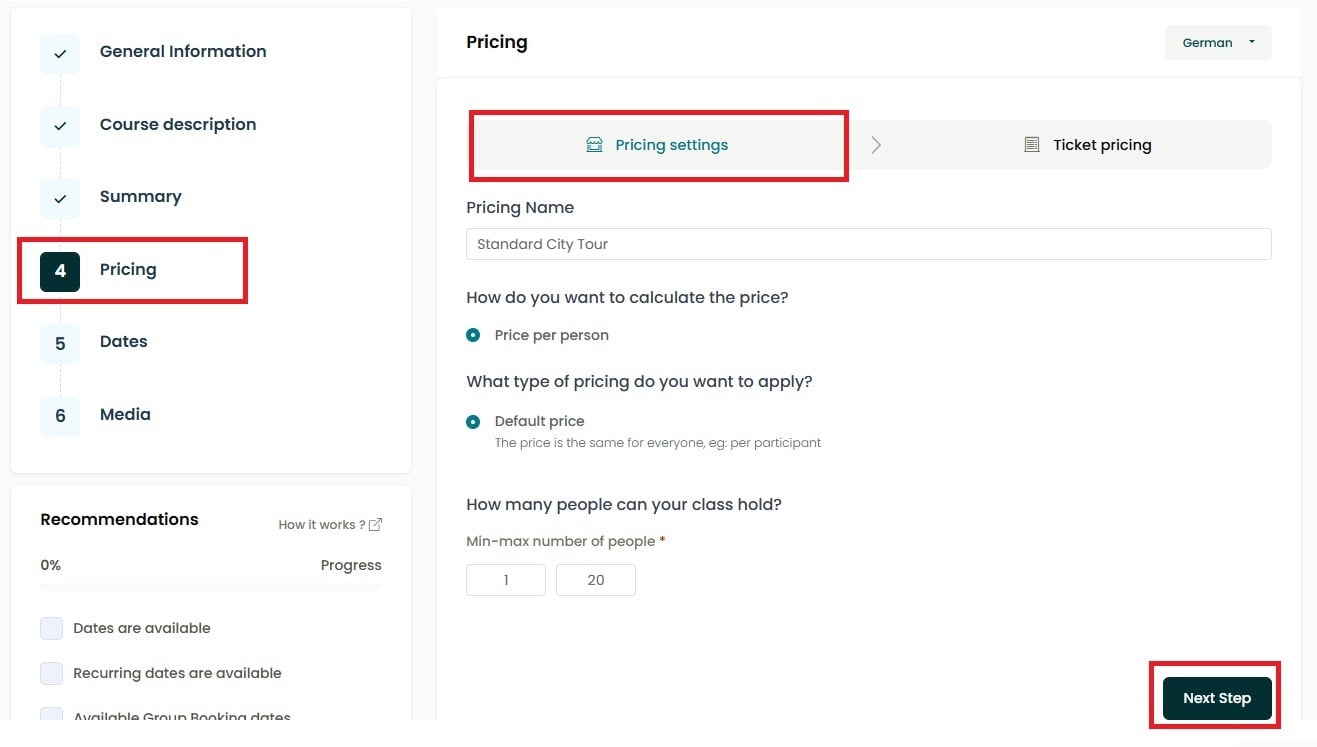Click the external link icon beside How it works
1317x747 pixels.
tap(376, 525)
